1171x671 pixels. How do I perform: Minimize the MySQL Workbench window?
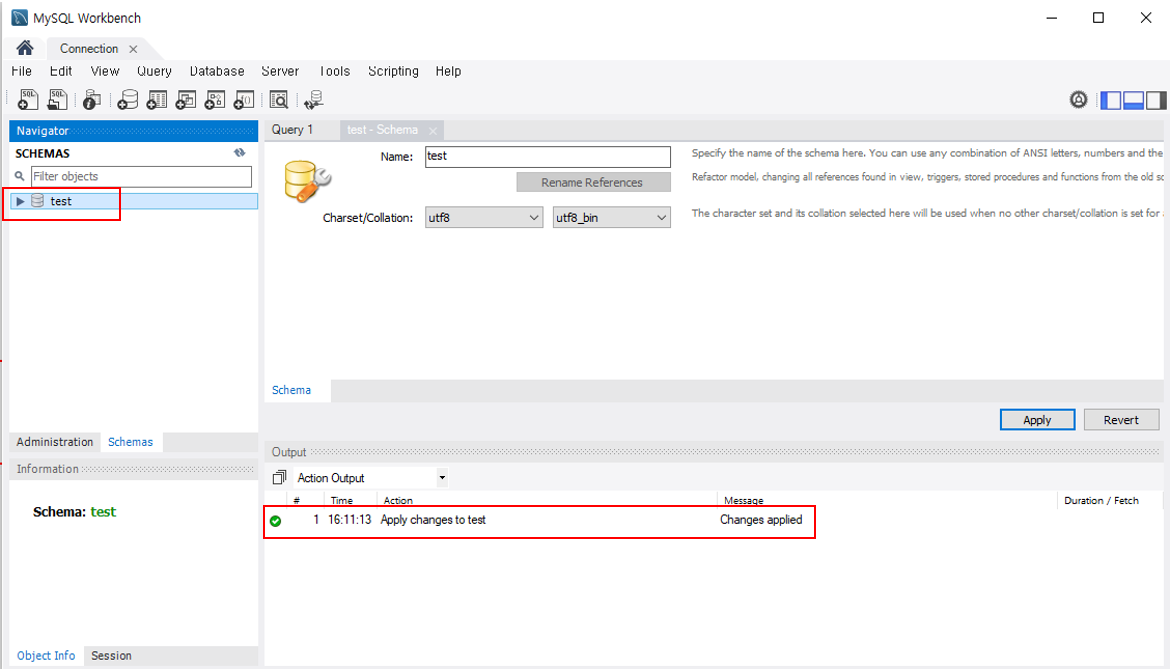click(1052, 18)
